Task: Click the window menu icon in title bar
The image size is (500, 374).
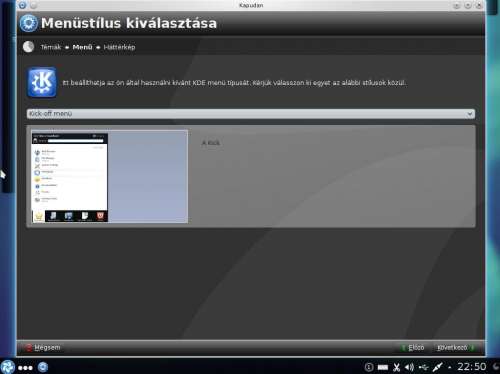Action: click(x=23, y=5)
